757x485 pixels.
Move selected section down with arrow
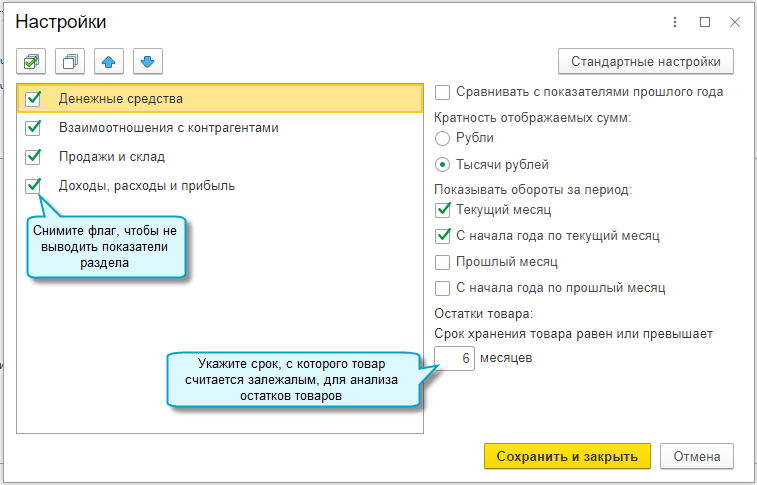click(x=147, y=62)
